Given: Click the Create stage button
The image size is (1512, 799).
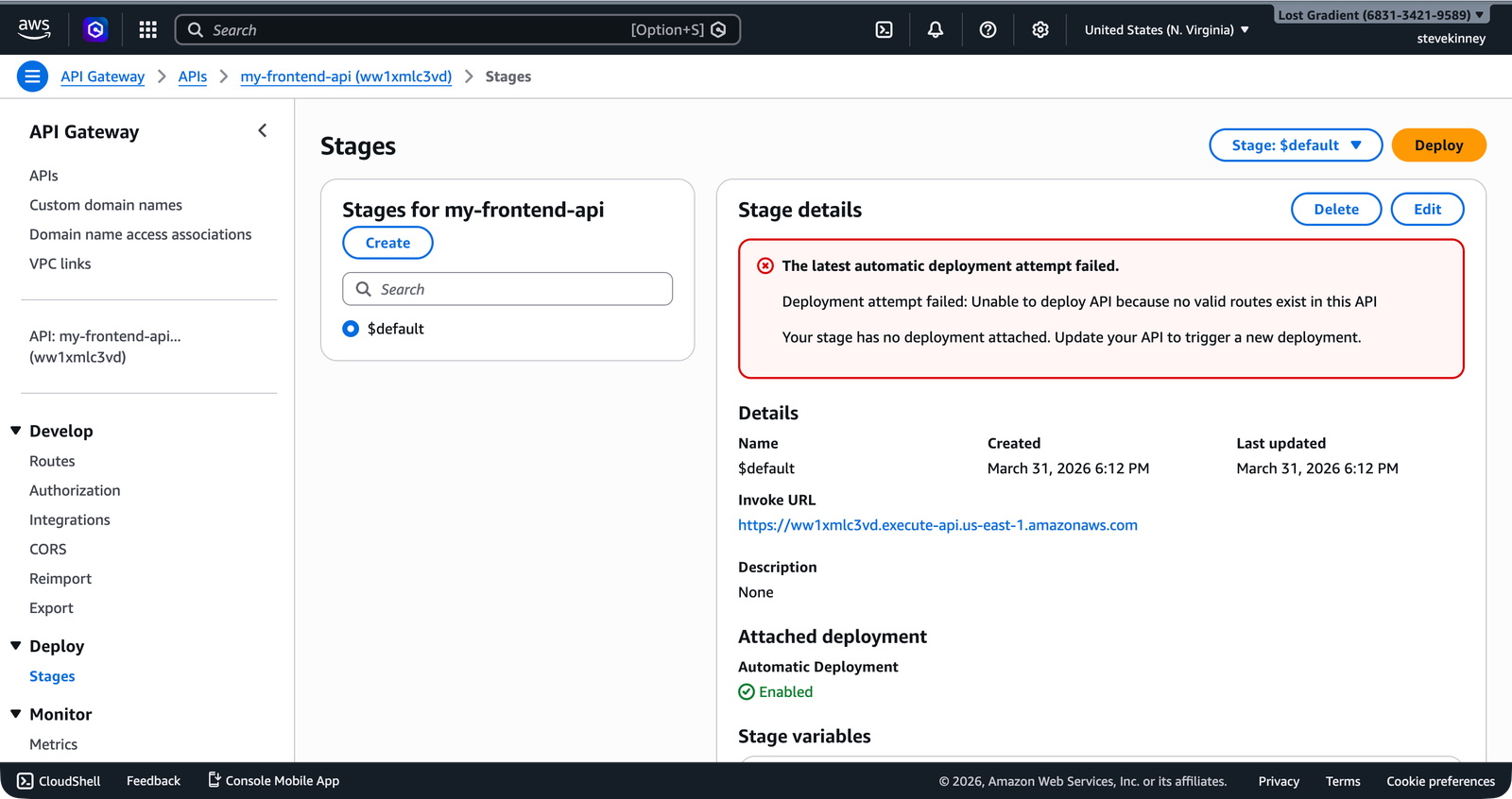Looking at the screenshot, I should pos(387,243).
